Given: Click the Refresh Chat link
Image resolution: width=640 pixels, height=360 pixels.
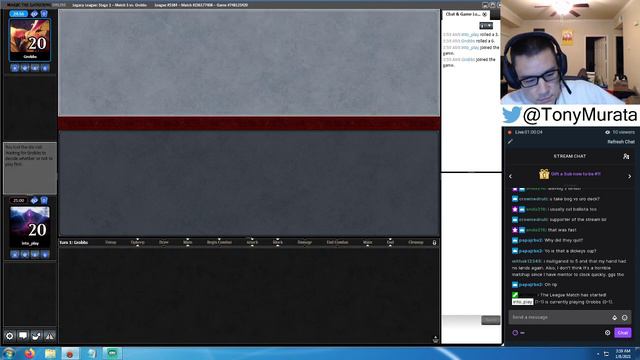Looking at the screenshot, I should coord(621,142).
